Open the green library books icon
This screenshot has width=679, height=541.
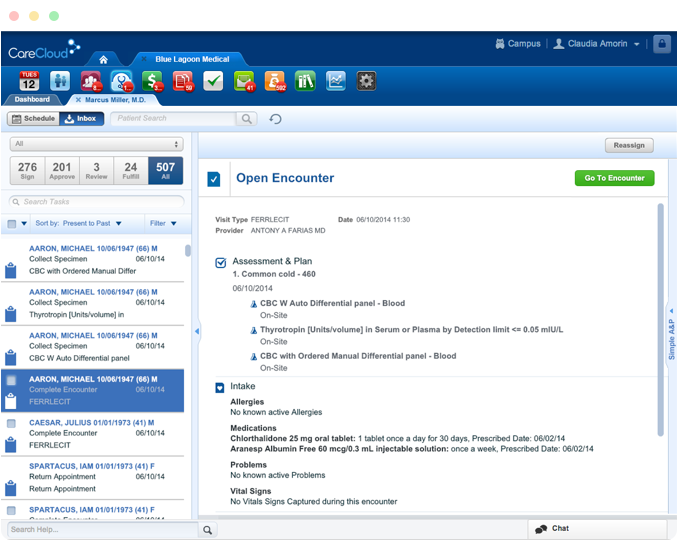tap(305, 81)
